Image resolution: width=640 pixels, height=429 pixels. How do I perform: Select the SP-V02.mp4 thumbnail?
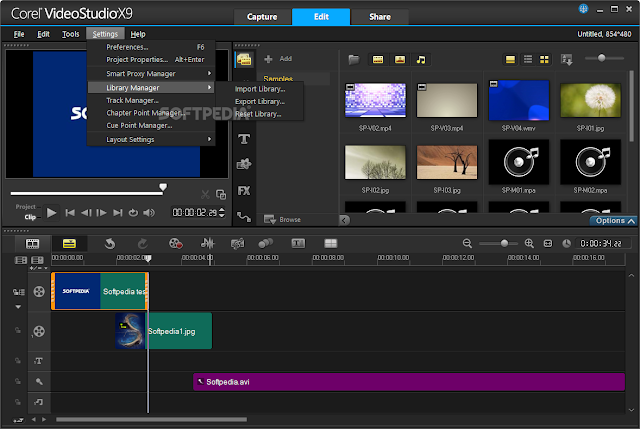pos(375,101)
